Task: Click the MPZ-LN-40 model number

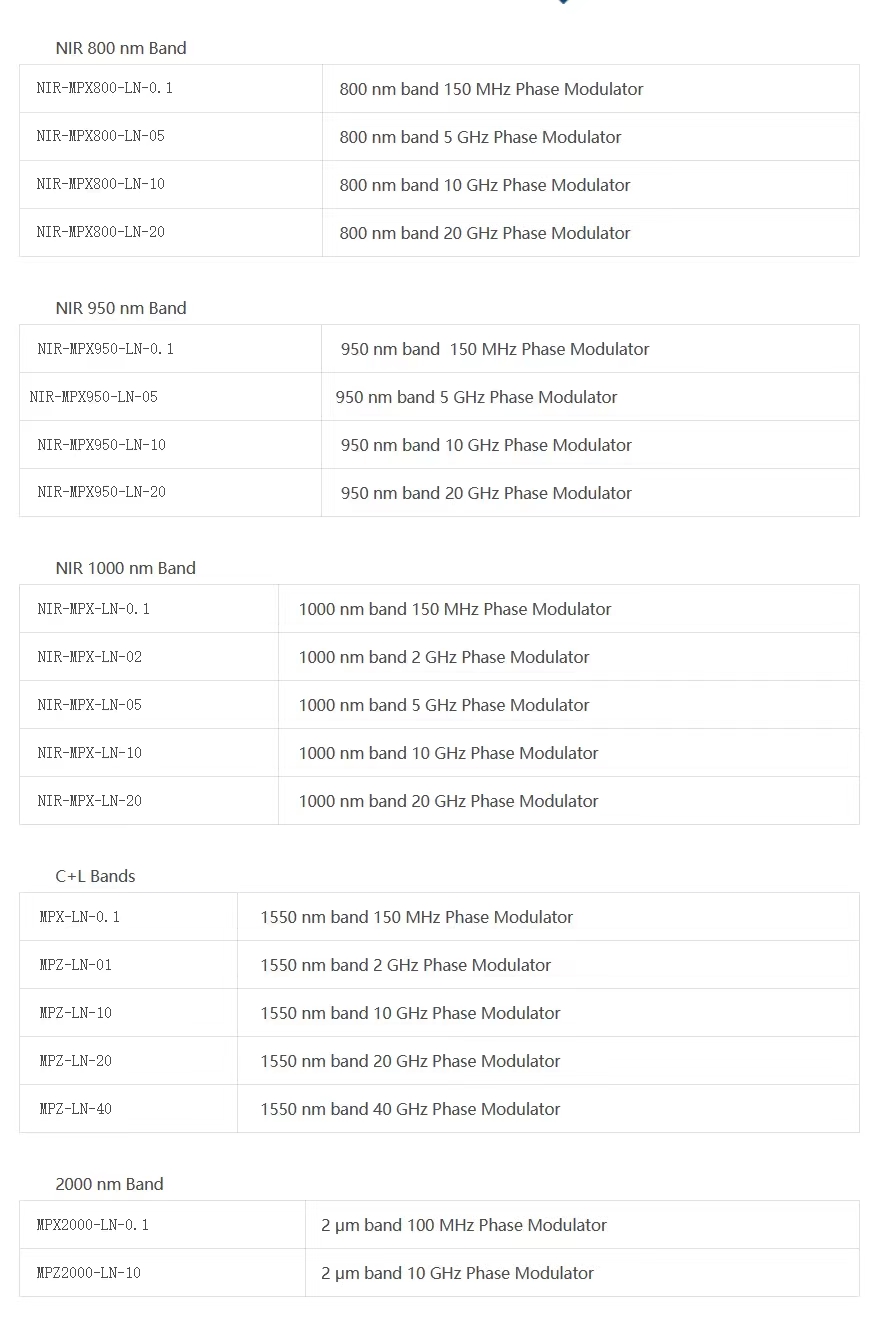Action: 76,1109
